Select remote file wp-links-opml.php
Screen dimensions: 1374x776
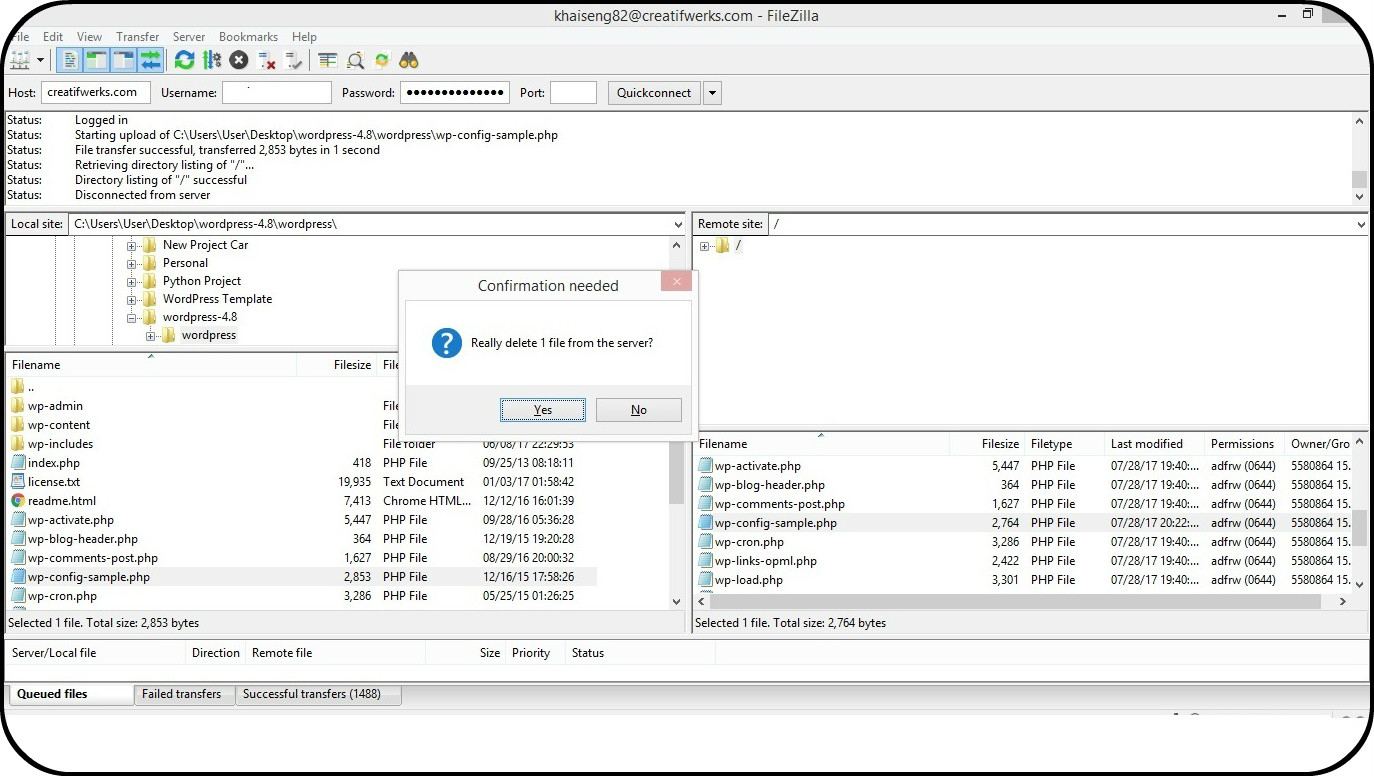click(x=766, y=561)
